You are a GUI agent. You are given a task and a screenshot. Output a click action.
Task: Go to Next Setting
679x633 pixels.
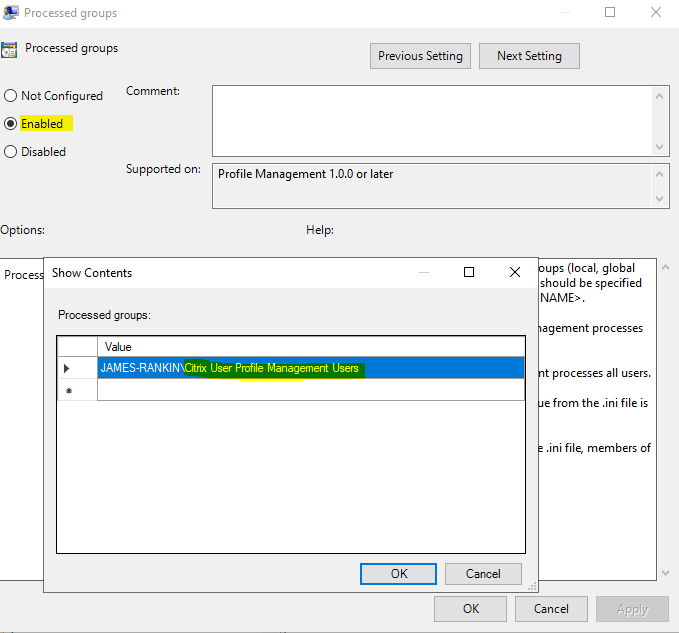point(529,56)
